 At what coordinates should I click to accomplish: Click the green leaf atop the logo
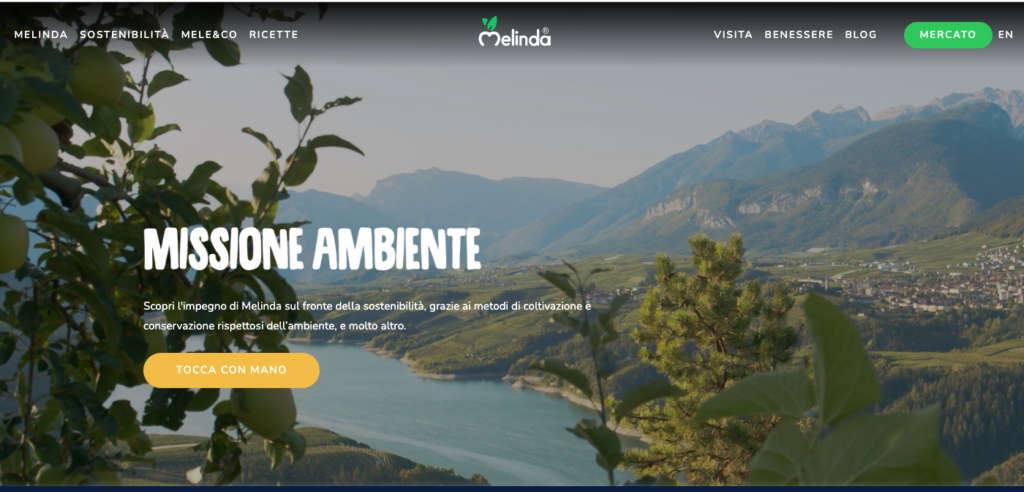[490, 23]
